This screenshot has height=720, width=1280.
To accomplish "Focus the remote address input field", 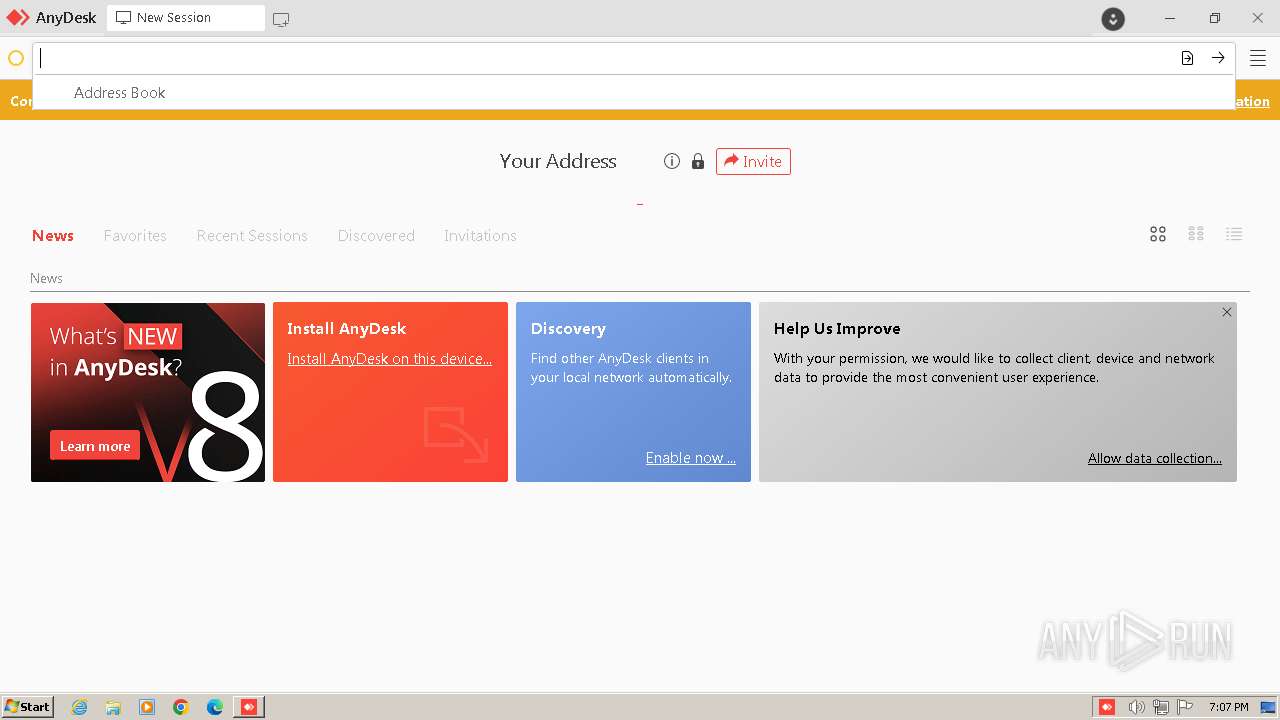I will click(604, 58).
